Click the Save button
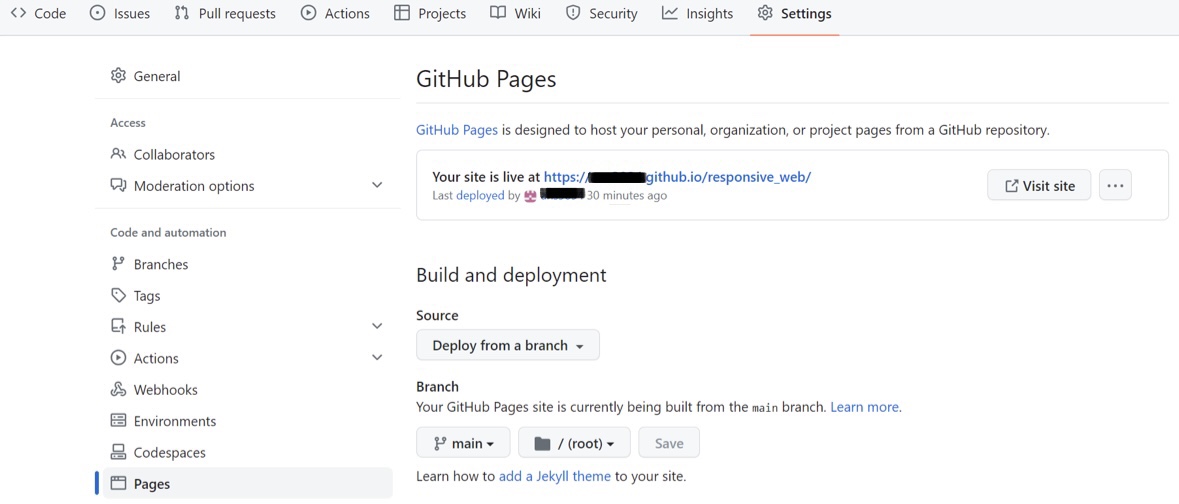This screenshot has height=504, width=1179. (x=669, y=443)
